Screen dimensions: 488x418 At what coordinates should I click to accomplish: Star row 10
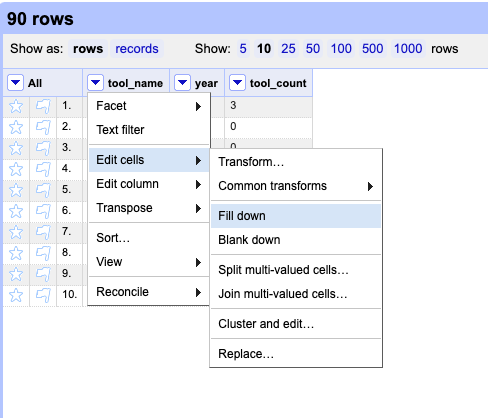16,295
